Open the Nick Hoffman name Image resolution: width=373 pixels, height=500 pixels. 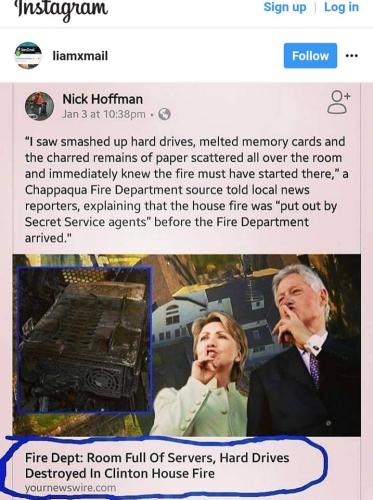102,99
